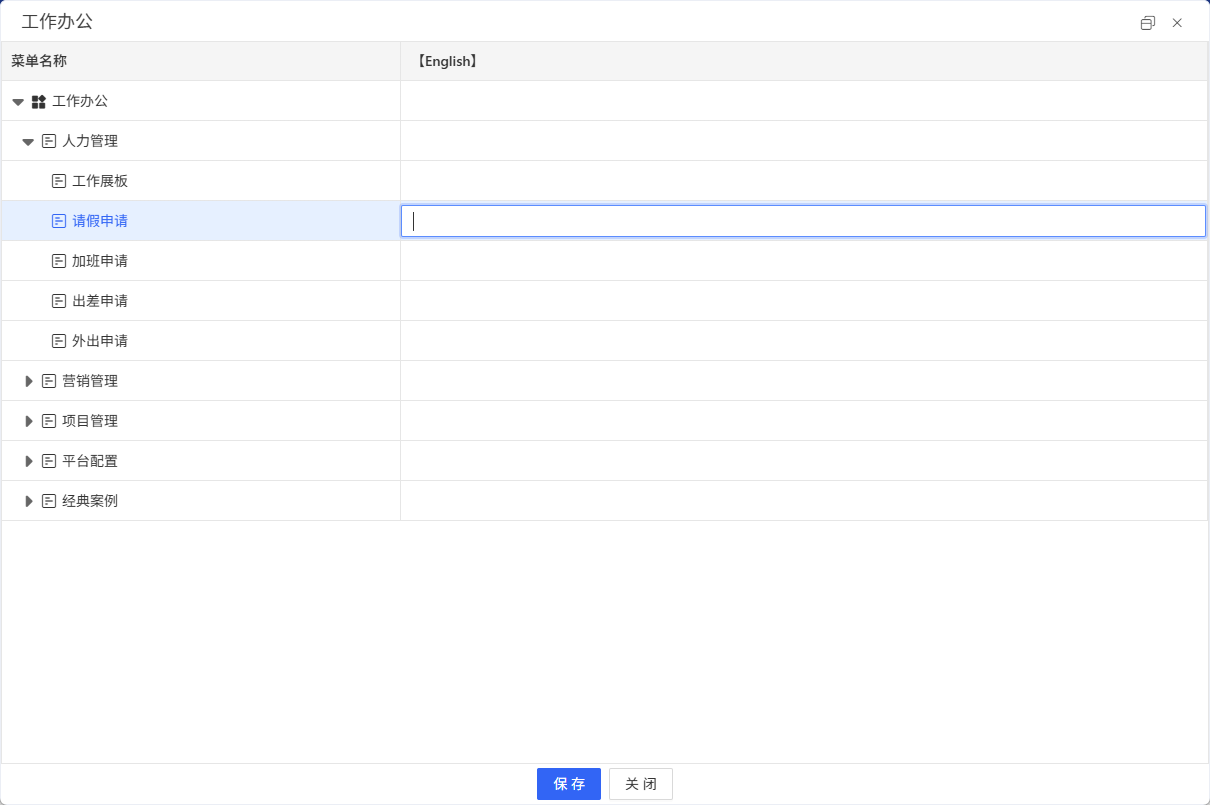
Task: Expand the 经典案例 tree node
Action: coord(29,501)
